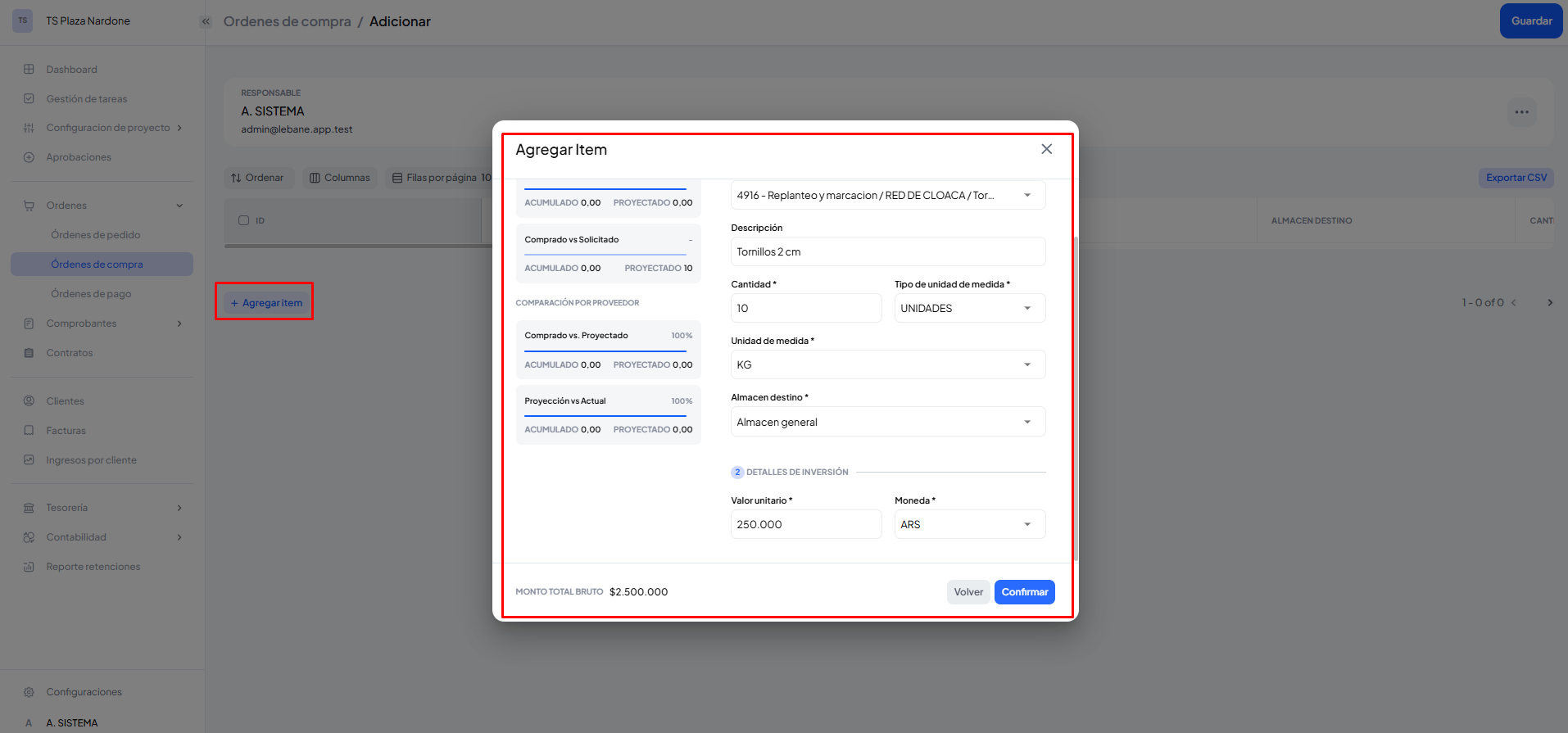
Task: Open the Moneda dropdown showing ARS
Action: tap(969, 525)
